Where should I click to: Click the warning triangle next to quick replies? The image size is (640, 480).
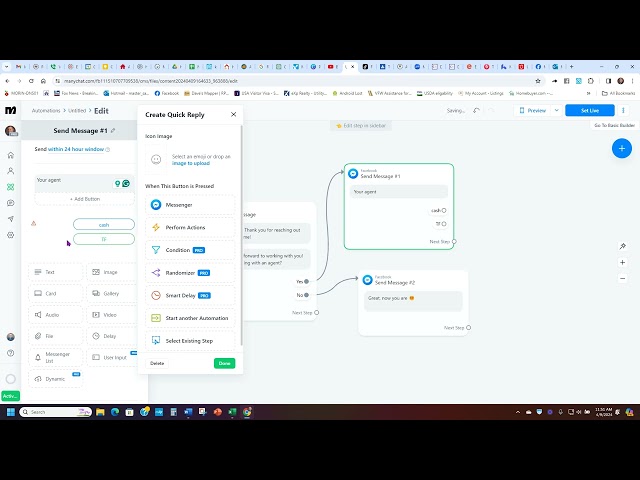coord(33,223)
